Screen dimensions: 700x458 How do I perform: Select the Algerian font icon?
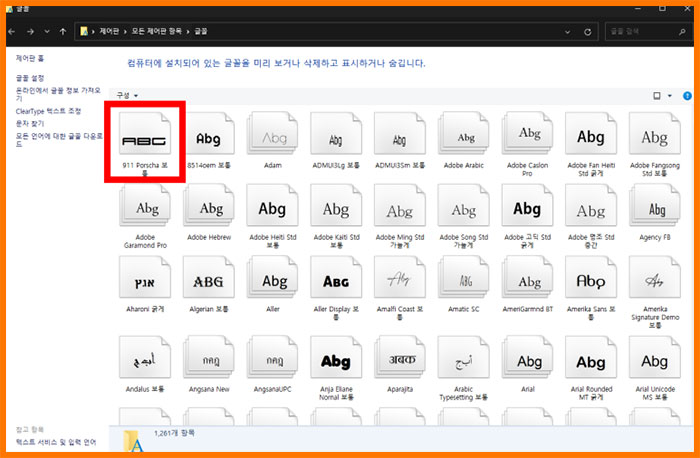coord(208,278)
